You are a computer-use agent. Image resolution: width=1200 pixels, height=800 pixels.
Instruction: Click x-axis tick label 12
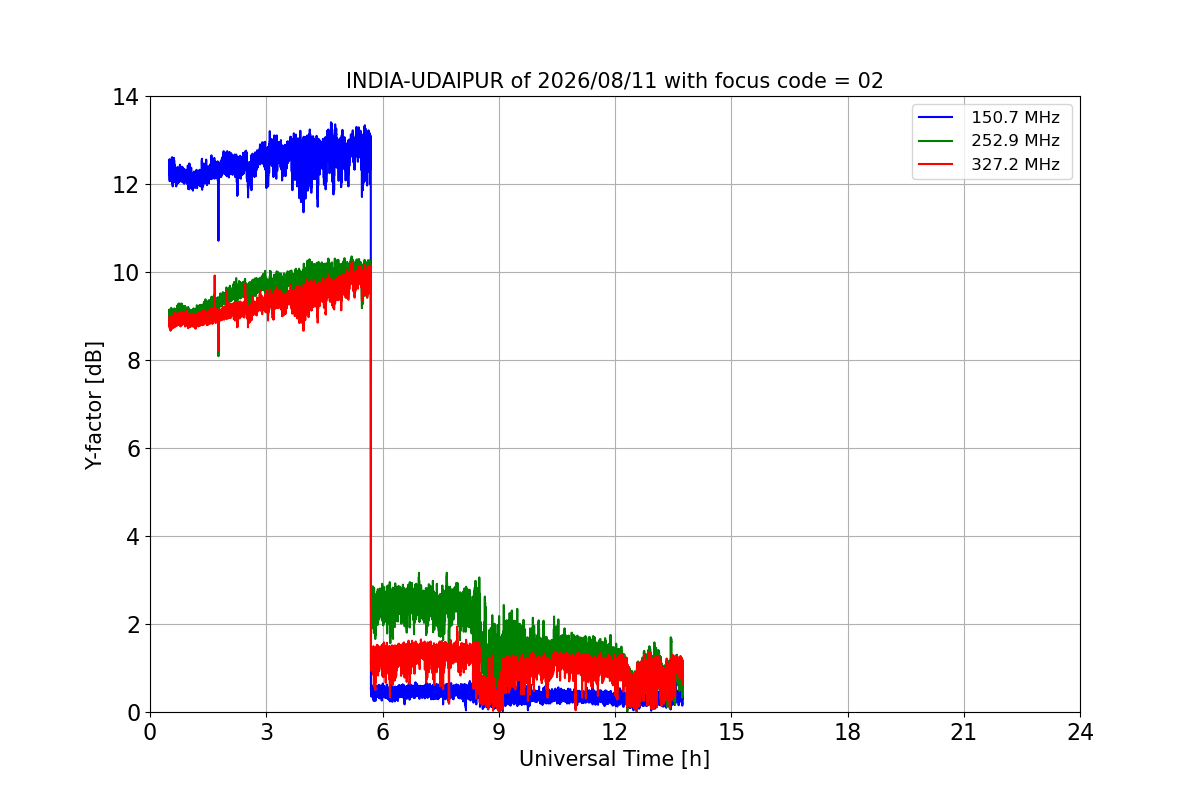[615, 732]
